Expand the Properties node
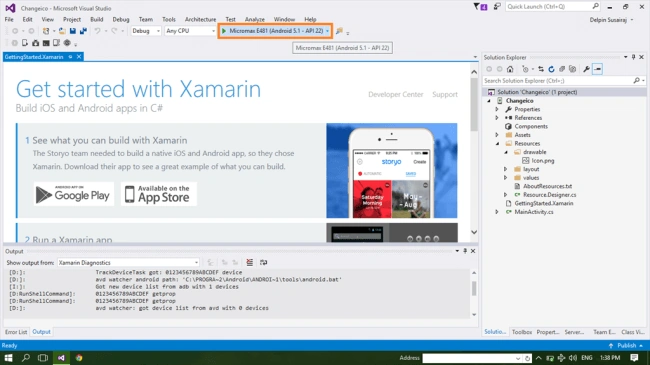Image resolution: width=650 pixels, height=365 pixels. pos(497,110)
